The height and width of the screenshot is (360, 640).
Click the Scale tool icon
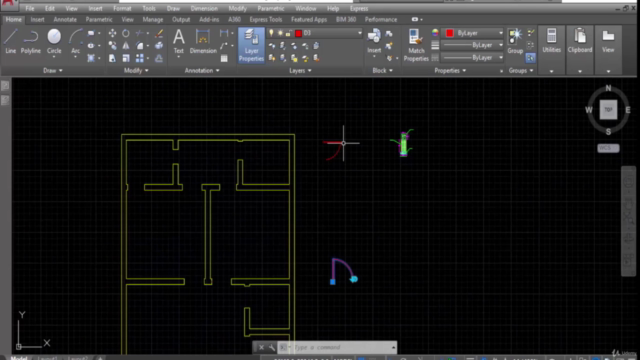[x=126, y=58]
